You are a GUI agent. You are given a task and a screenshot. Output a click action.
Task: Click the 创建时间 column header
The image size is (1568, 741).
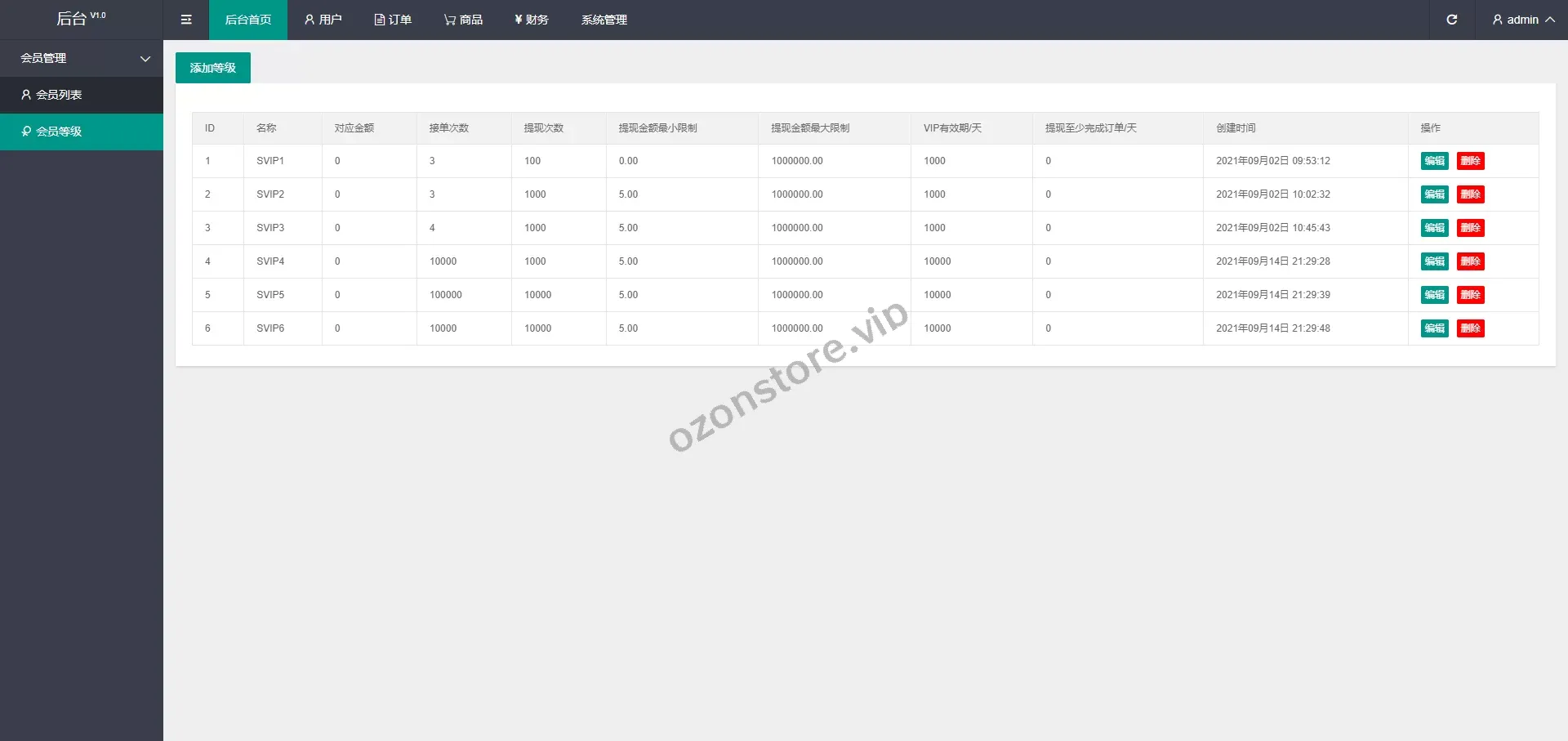coord(1236,128)
